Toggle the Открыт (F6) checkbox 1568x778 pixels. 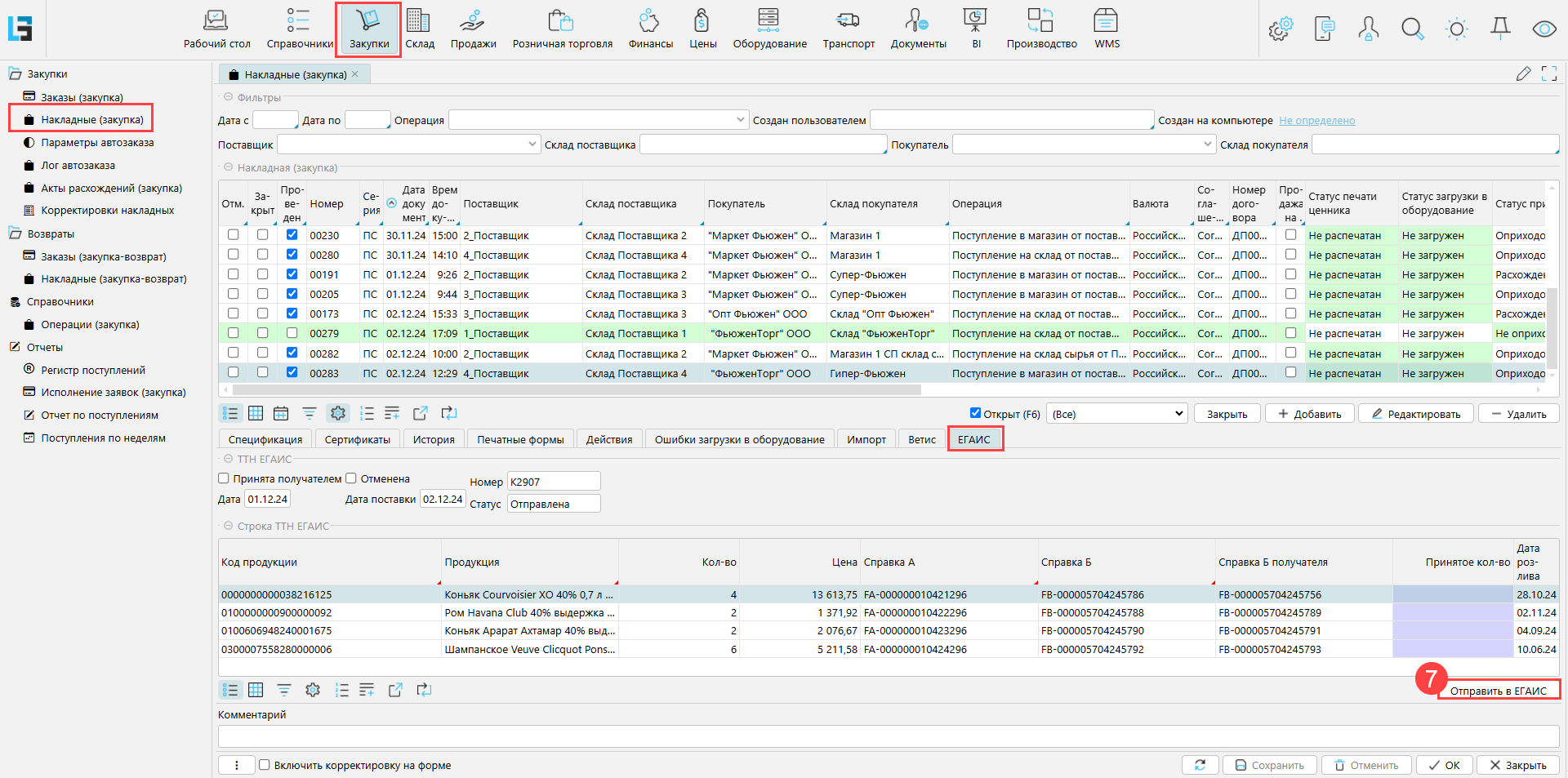tap(975, 413)
